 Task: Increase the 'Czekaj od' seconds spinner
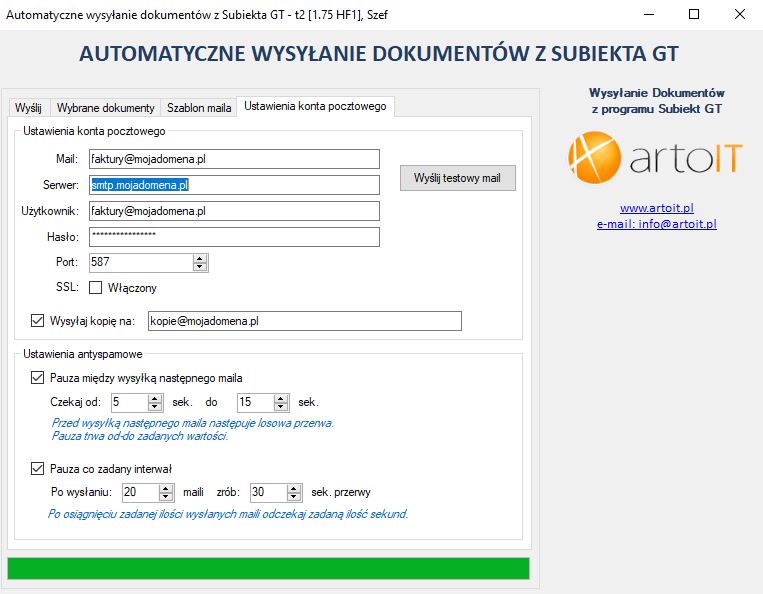pos(154,398)
